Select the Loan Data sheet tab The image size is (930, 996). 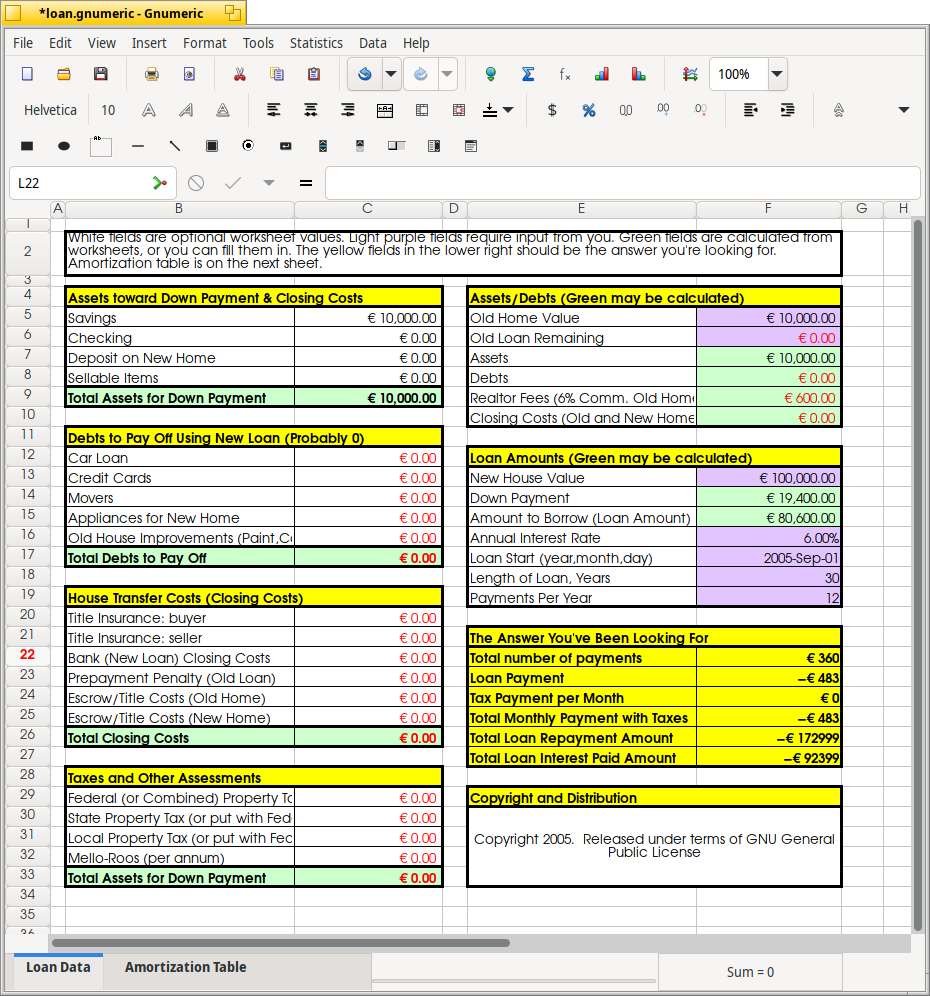(58, 967)
